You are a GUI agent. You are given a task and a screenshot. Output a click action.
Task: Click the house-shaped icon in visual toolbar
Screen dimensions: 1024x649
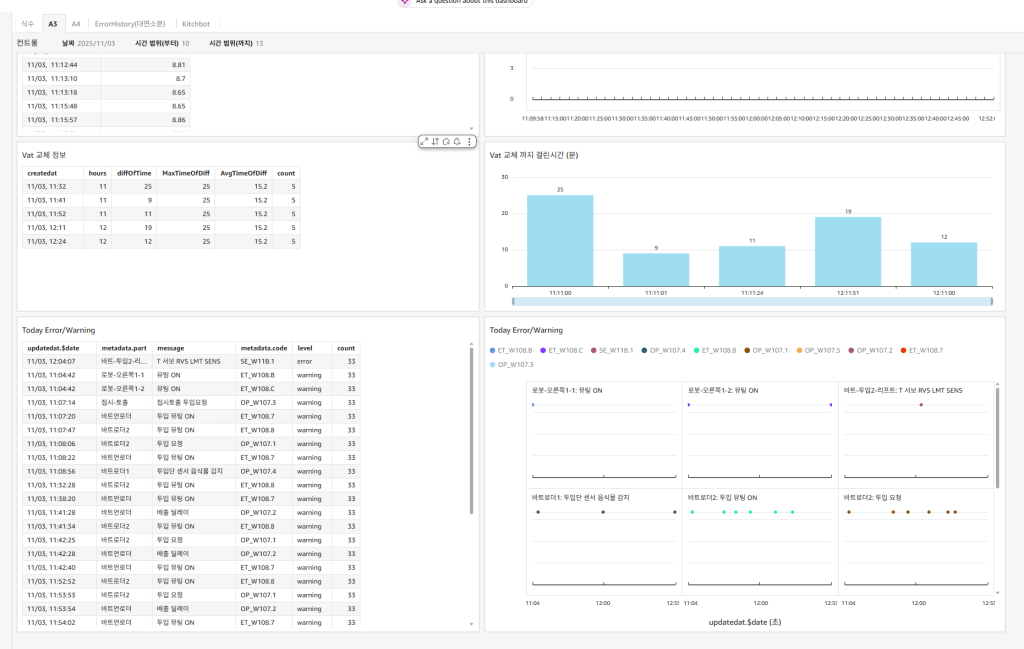(446, 142)
